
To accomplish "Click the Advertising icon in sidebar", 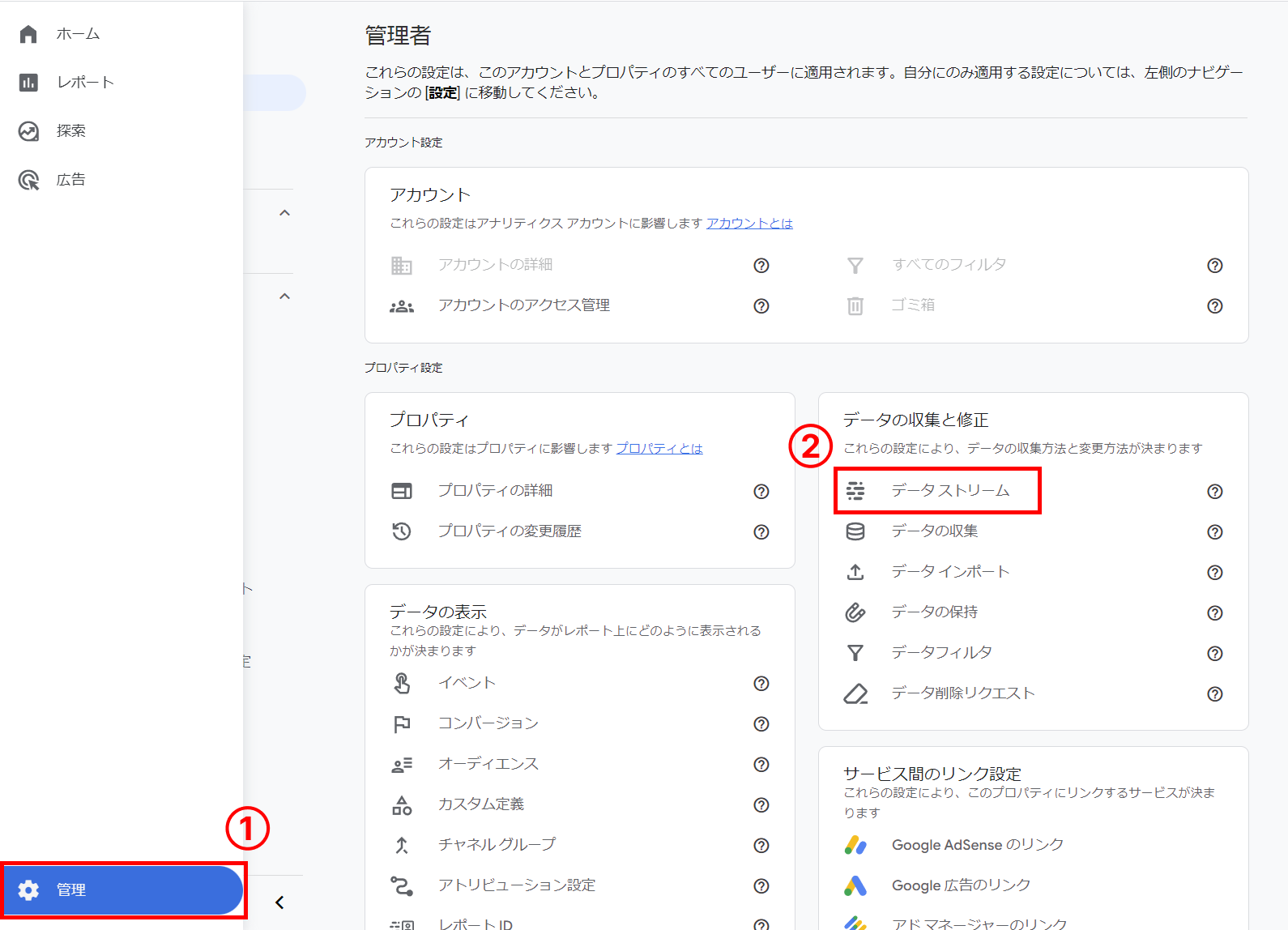I will pos(28,180).
